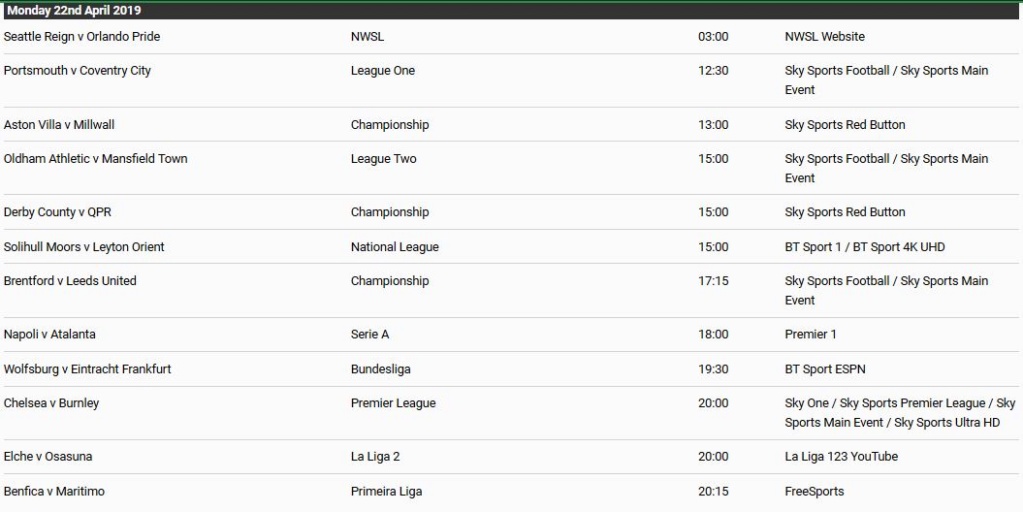
Task: Select the Serie A competition label
Action: coord(370,335)
